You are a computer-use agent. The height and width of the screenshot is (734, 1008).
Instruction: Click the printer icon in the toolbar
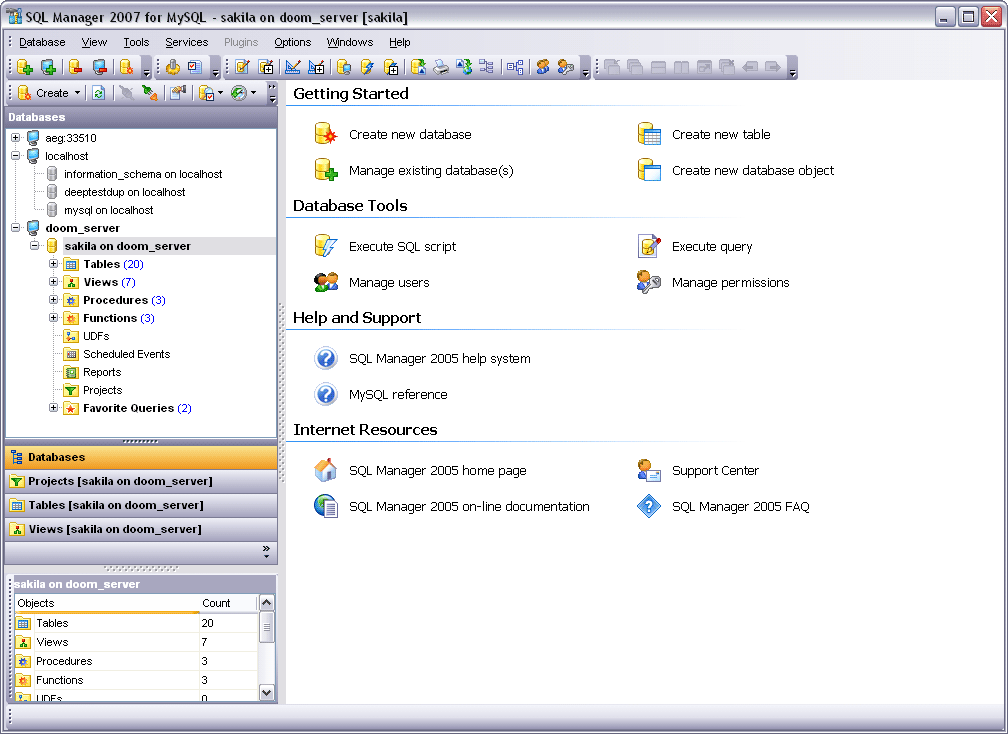pyautogui.click(x=441, y=67)
